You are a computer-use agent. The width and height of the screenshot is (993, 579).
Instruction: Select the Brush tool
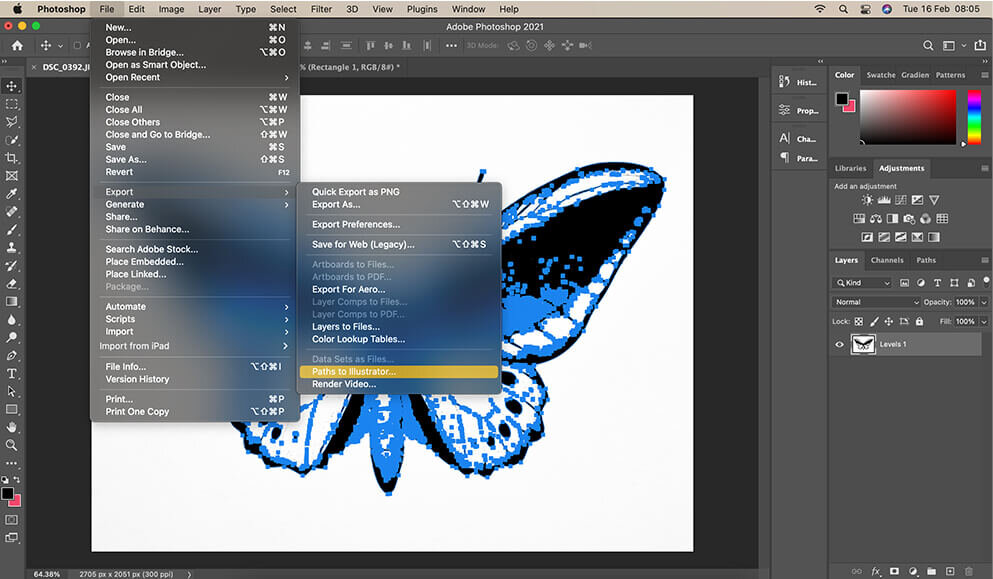click(x=11, y=230)
